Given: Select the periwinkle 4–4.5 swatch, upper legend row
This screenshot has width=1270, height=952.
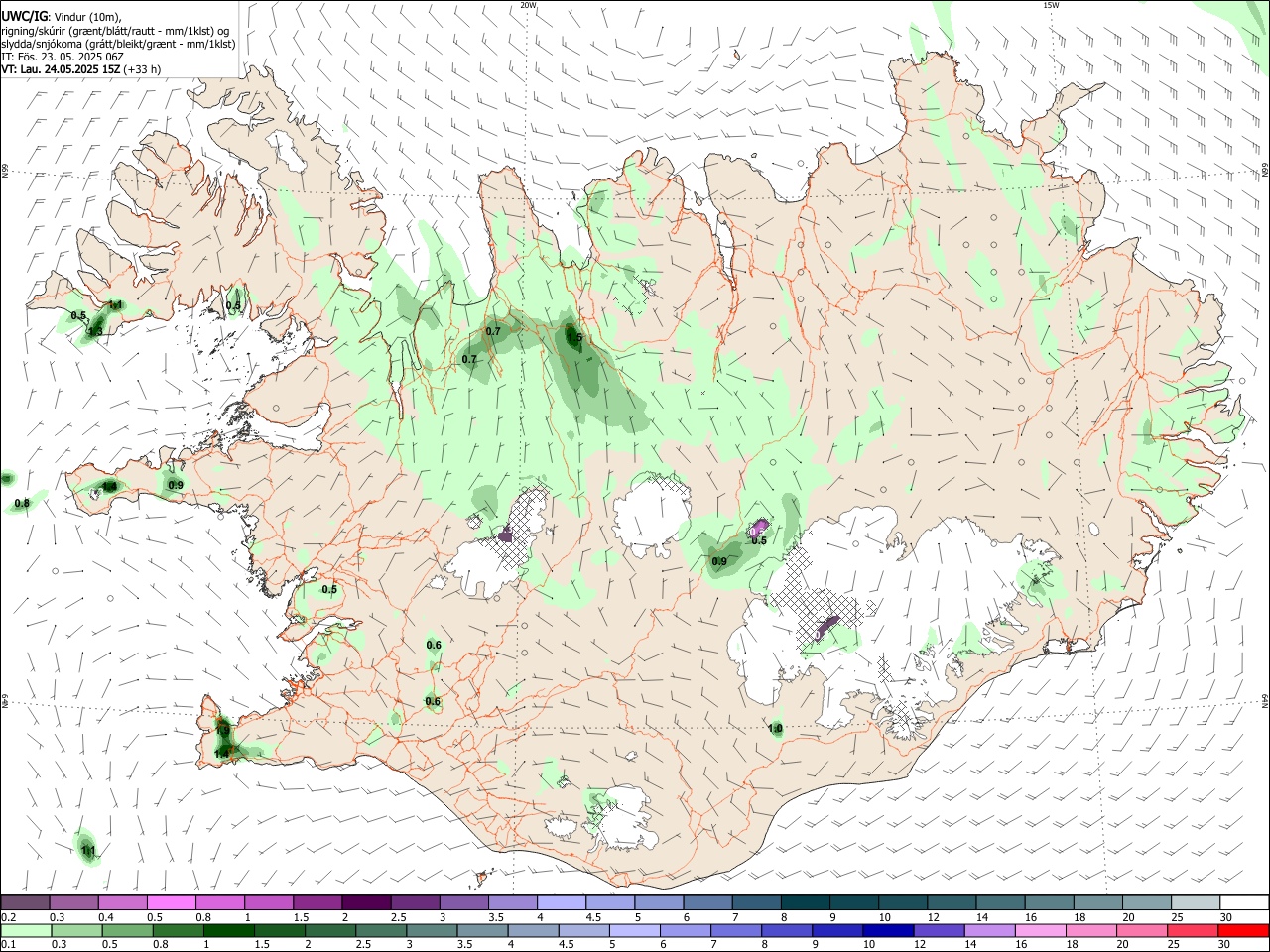Looking at the screenshot, I should coord(562,902).
